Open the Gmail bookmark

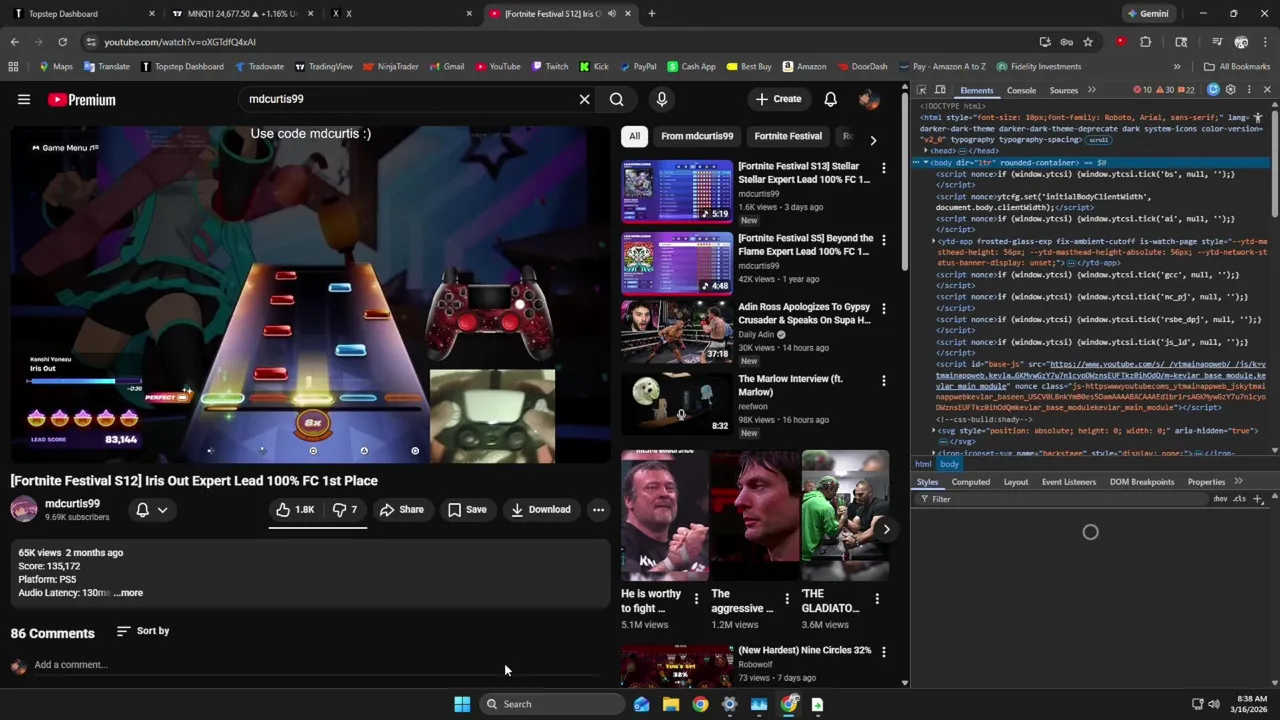pos(446,66)
